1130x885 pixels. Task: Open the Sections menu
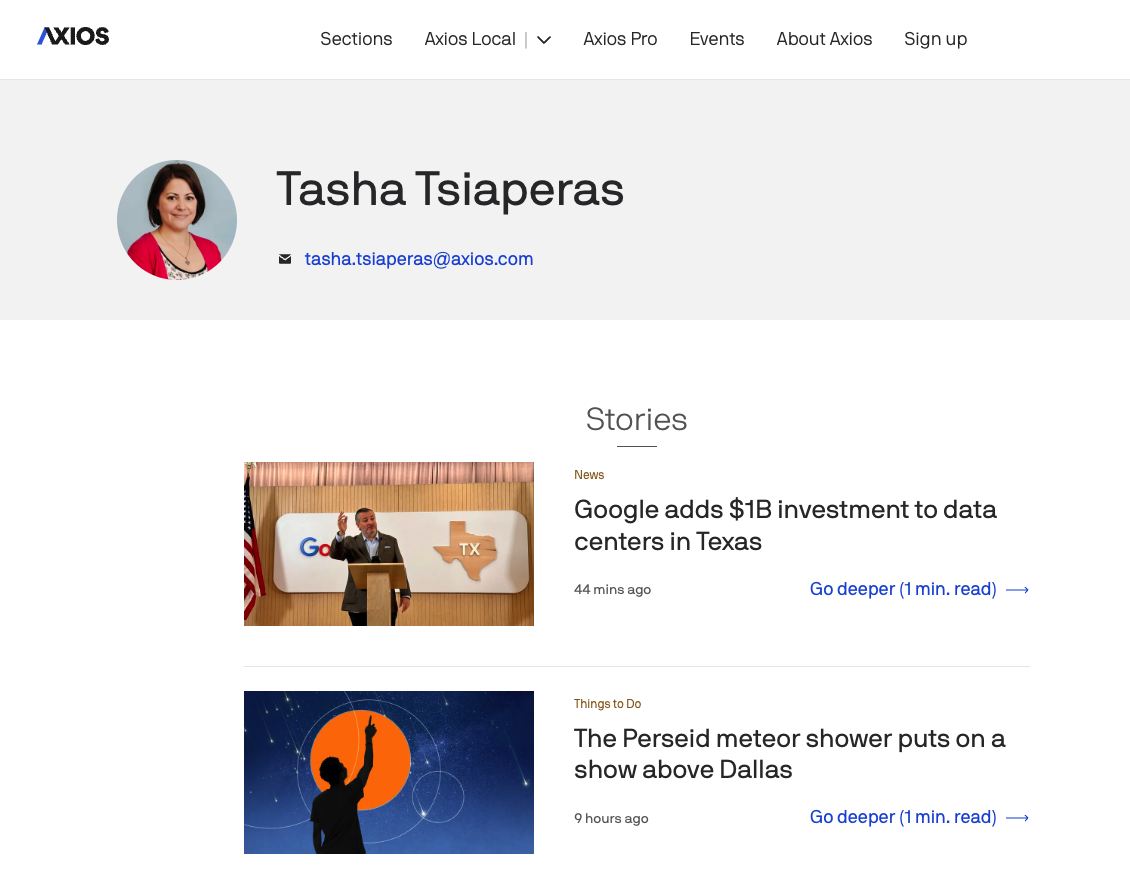[356, 39]
